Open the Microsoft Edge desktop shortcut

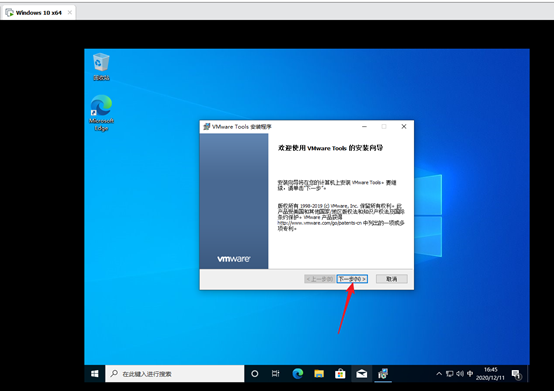[x=101, y=113]
